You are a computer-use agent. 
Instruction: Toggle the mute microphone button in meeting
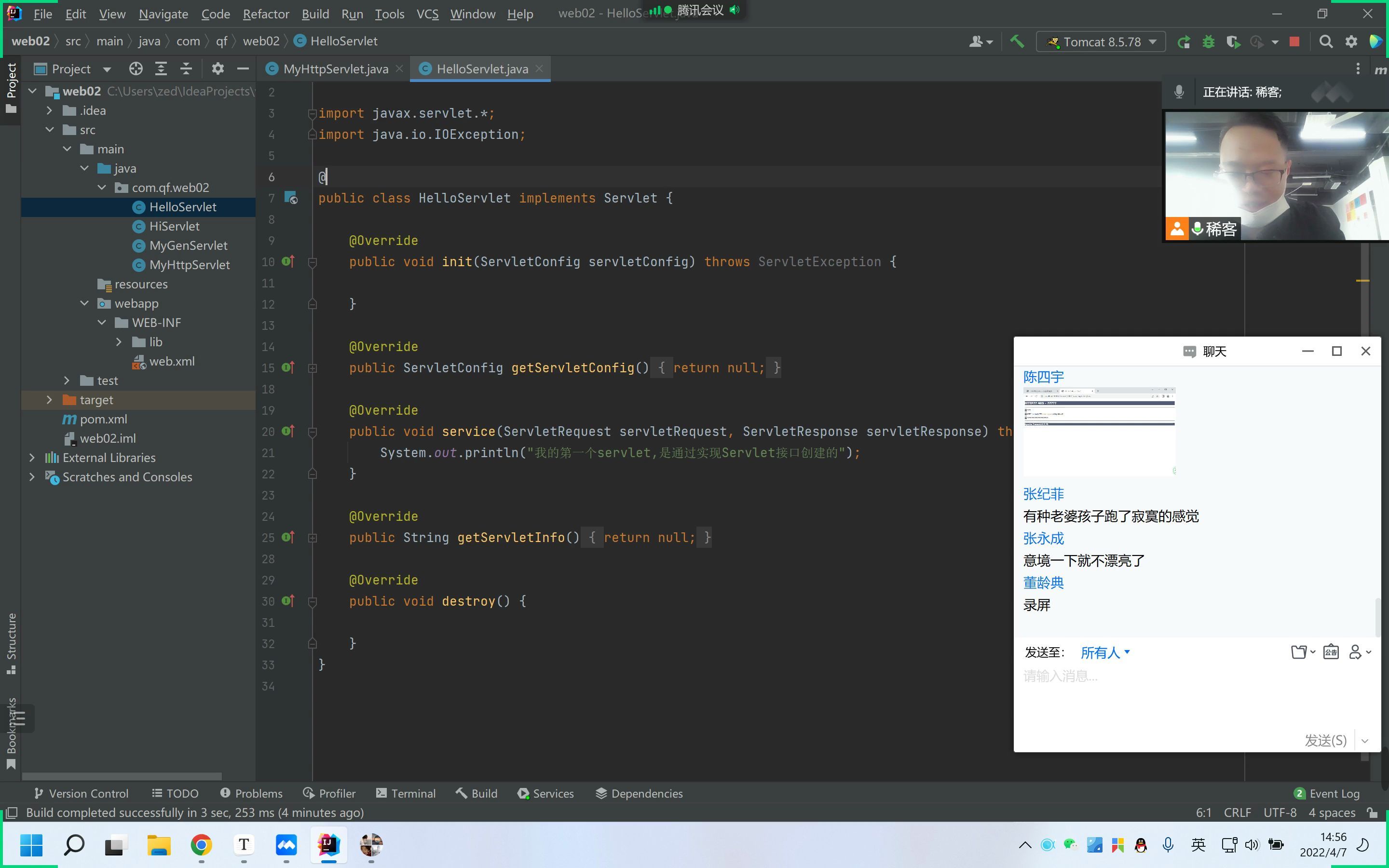tap(1180, 91)
